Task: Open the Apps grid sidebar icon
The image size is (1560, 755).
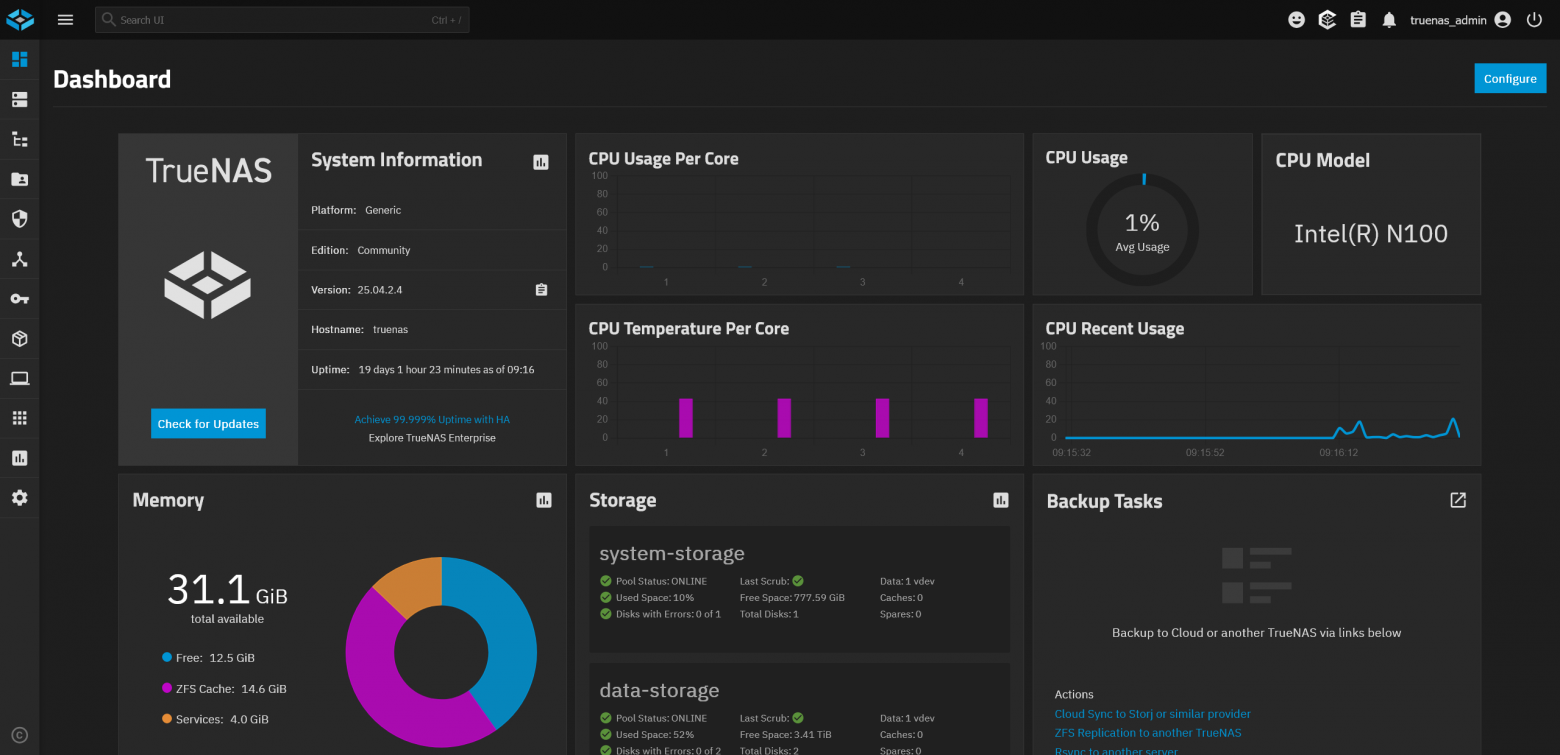Action: click(x=19, y=418)
